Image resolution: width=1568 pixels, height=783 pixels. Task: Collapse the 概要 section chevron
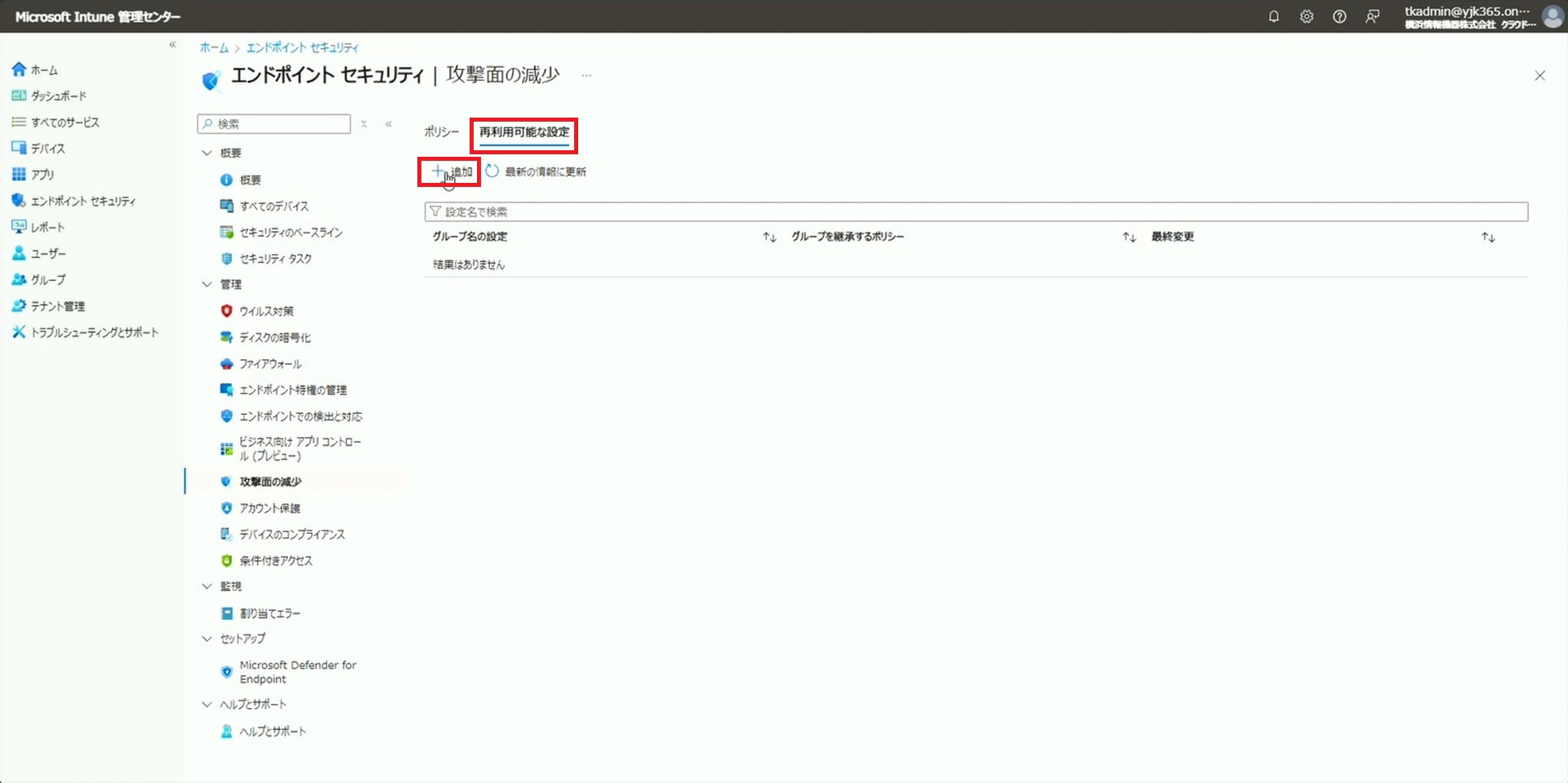click(x=207, y=153)
